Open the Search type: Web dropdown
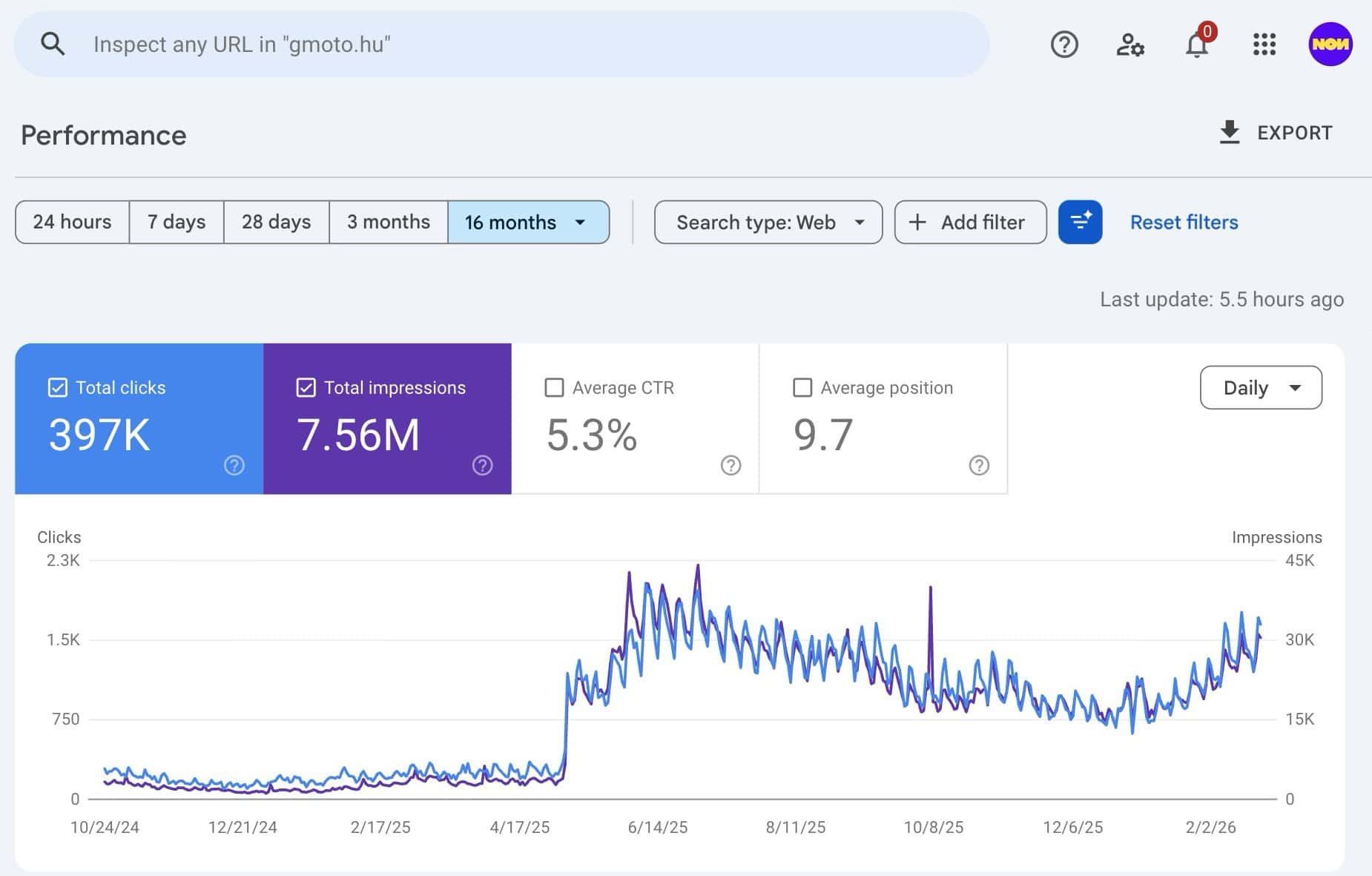Image resolution: width=1372 pixels, height=876 pixels. pos(768,222)
